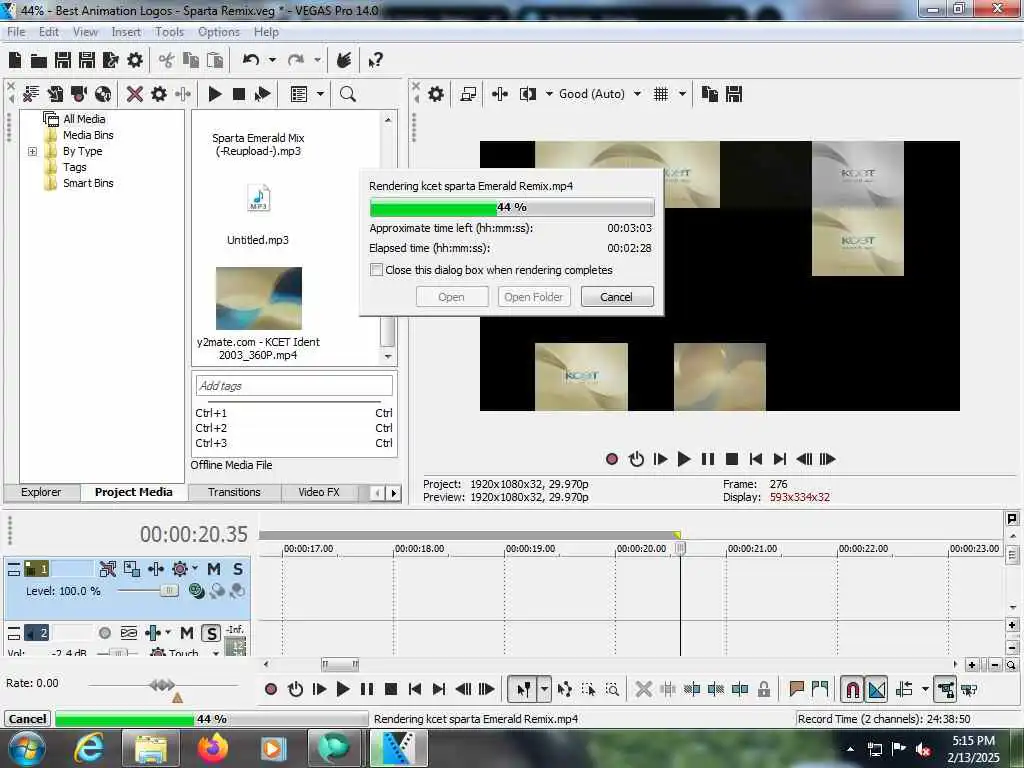
Task: Solo video track 1 with S button
Action: (238, 569)
